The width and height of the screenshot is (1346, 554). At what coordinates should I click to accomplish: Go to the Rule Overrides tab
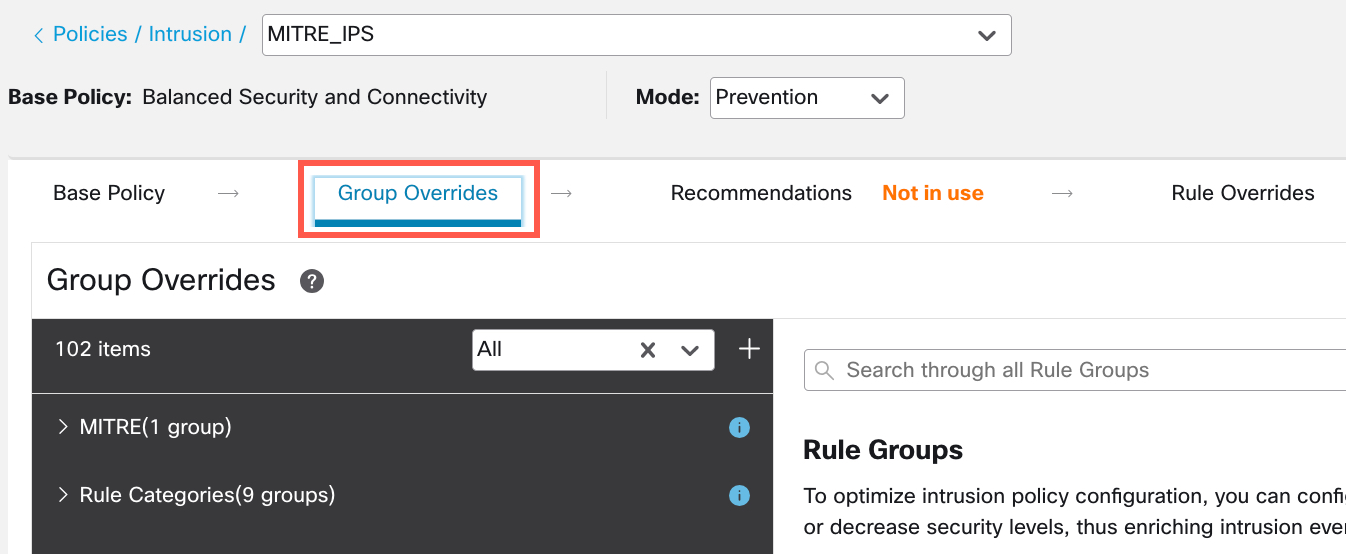[1242, 193]
